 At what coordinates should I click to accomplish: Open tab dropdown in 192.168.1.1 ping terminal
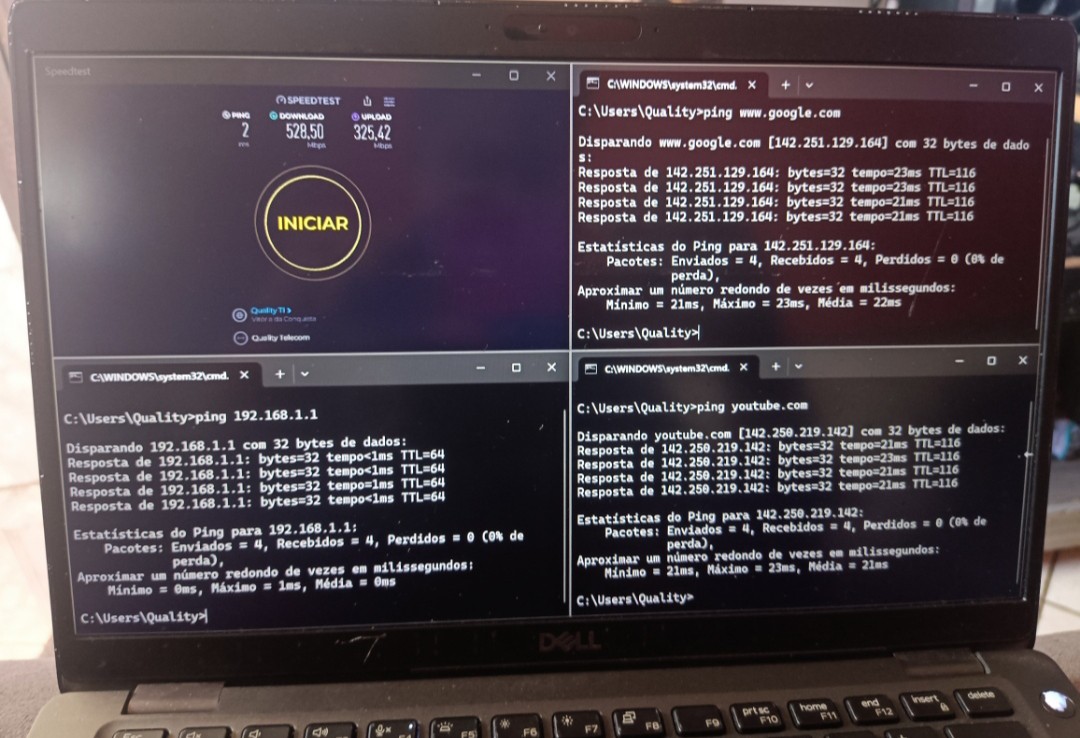[x=304, y=374]
